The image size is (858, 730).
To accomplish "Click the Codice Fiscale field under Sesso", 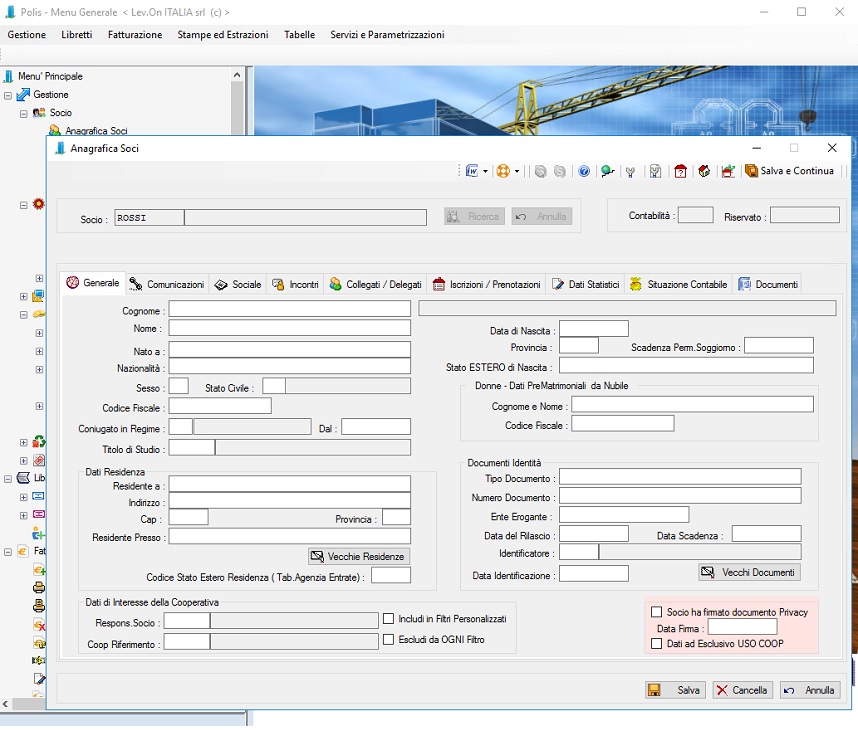I will pyautogui.click(x=220, y=405).
